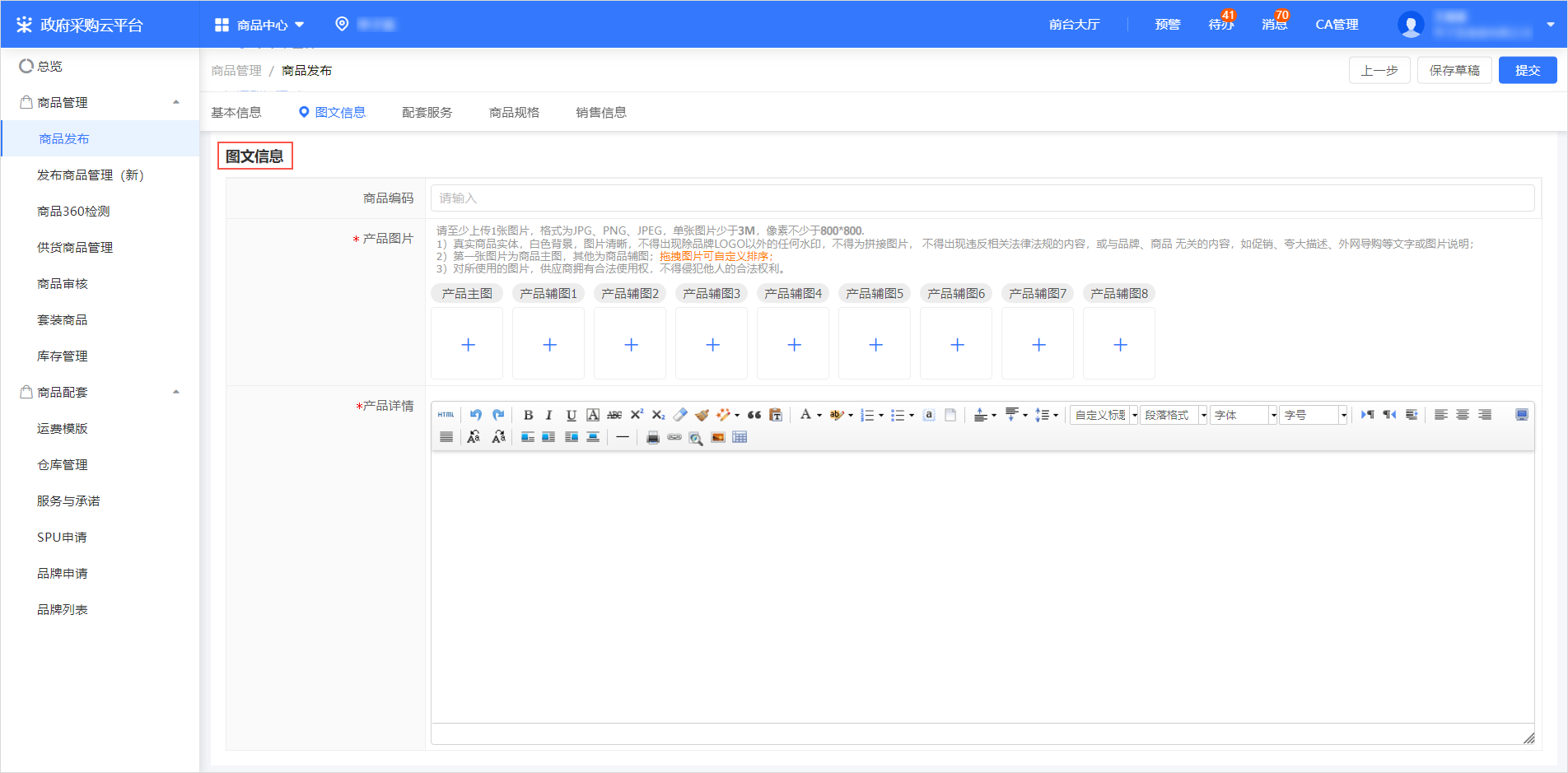This screenshot has height=773, width=1568.
Task: Click the clear document icon
Action: tap(950, 415)
